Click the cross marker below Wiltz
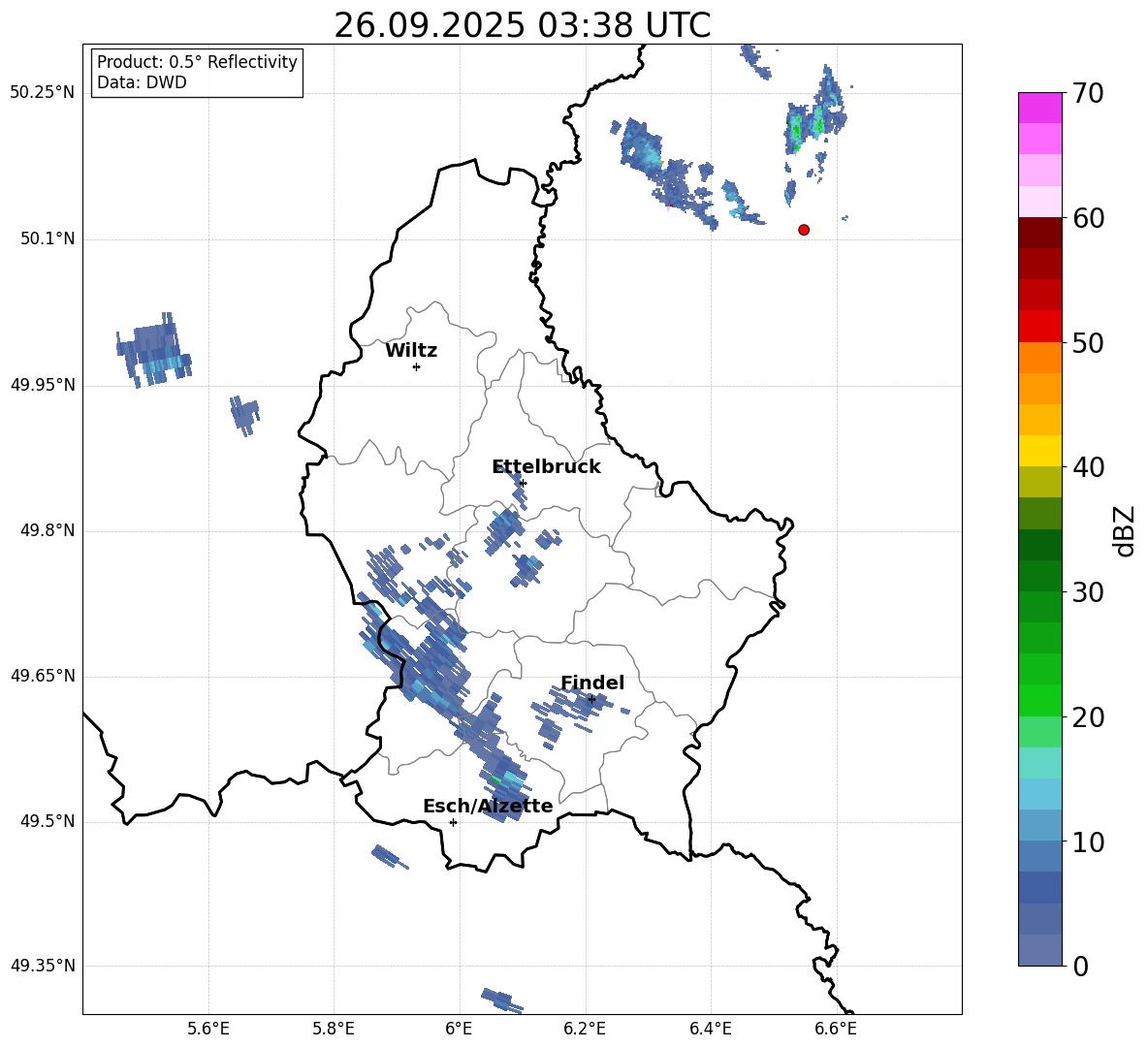 coord(416,366)
